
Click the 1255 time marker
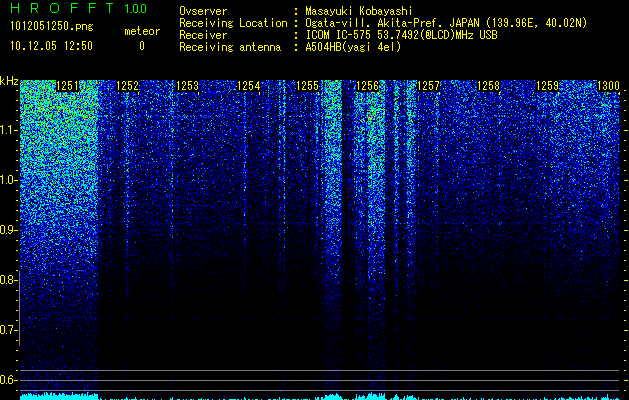pos(308,86)
